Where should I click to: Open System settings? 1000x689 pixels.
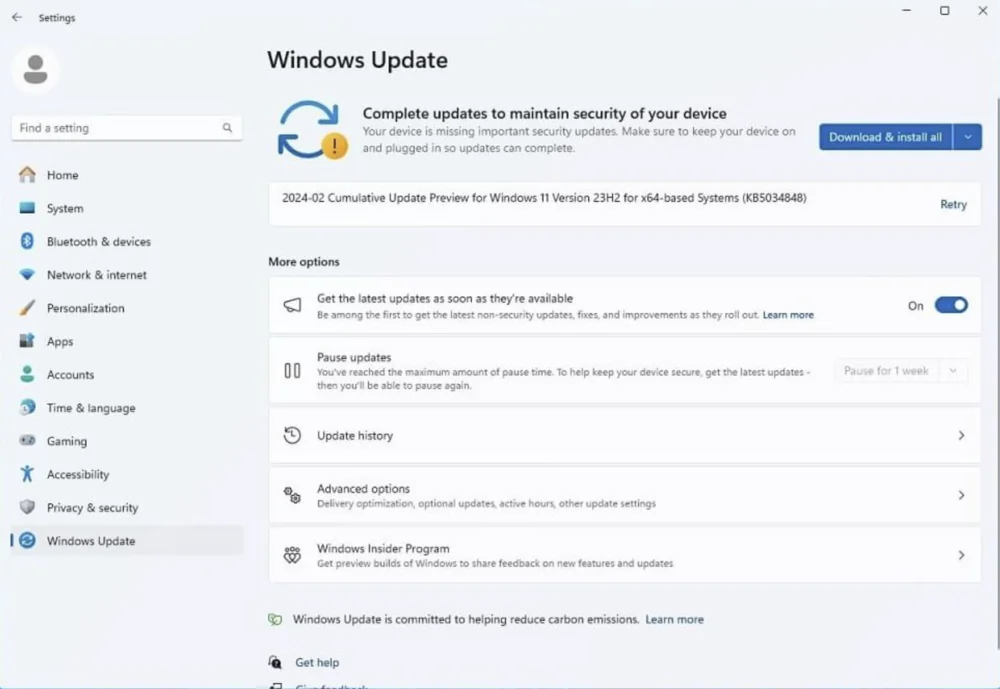click(126, 208)
